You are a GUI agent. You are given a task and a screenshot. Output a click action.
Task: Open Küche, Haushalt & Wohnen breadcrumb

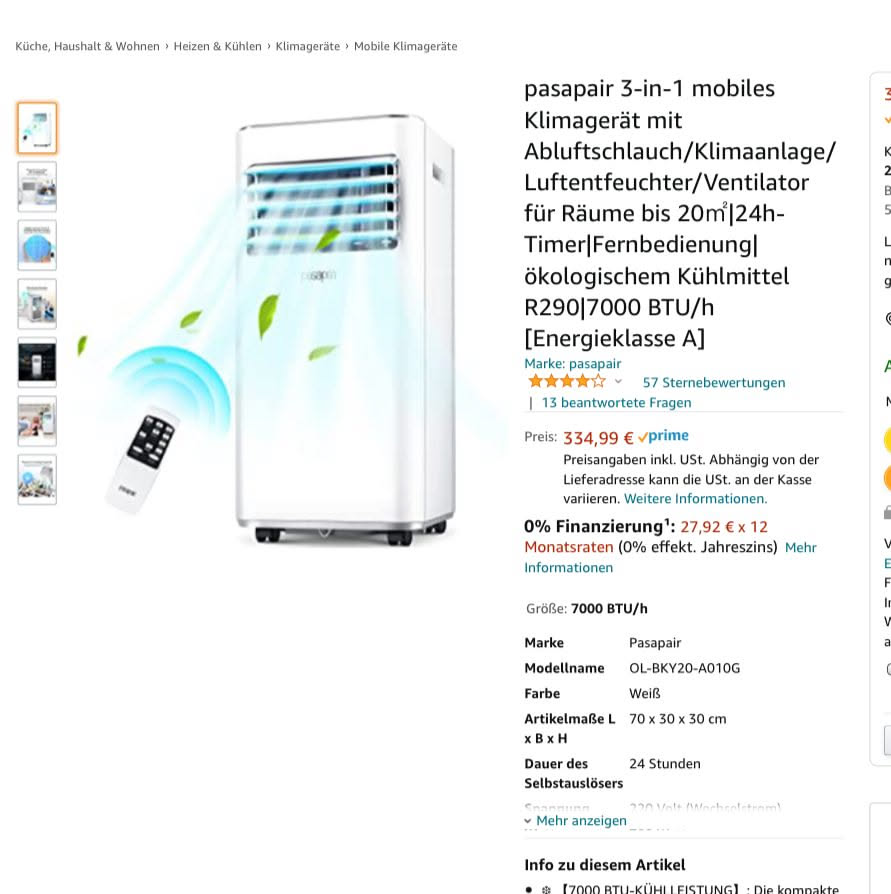point(87,46)
